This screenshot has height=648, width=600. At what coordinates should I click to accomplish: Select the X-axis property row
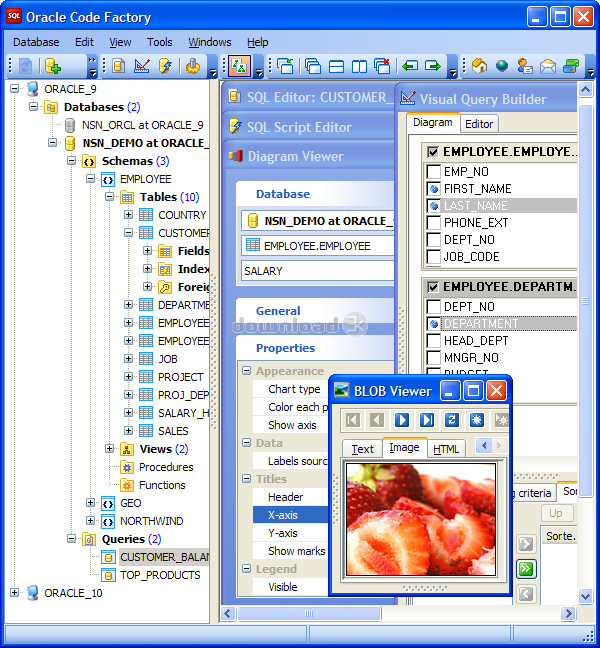[x=290, y=515]
